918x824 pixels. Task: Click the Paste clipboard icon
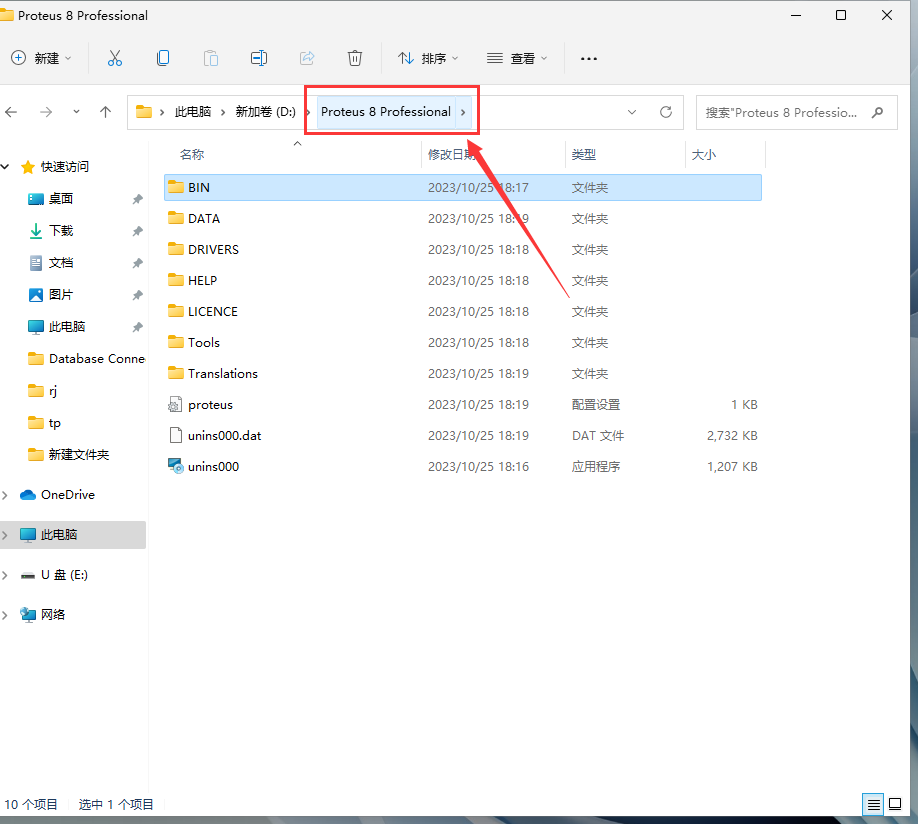[211, 58]
